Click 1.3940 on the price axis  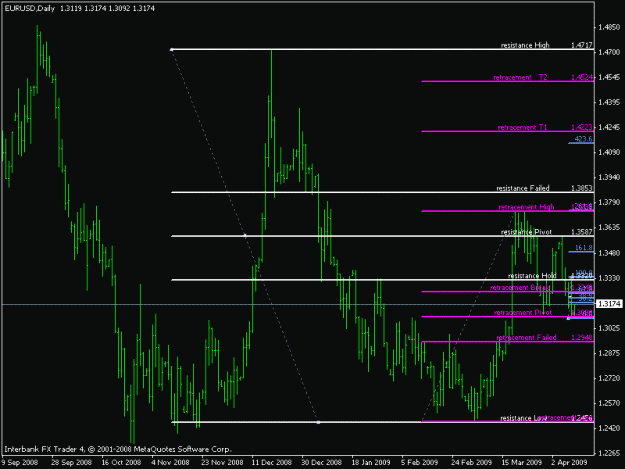[x=609, y=177]
